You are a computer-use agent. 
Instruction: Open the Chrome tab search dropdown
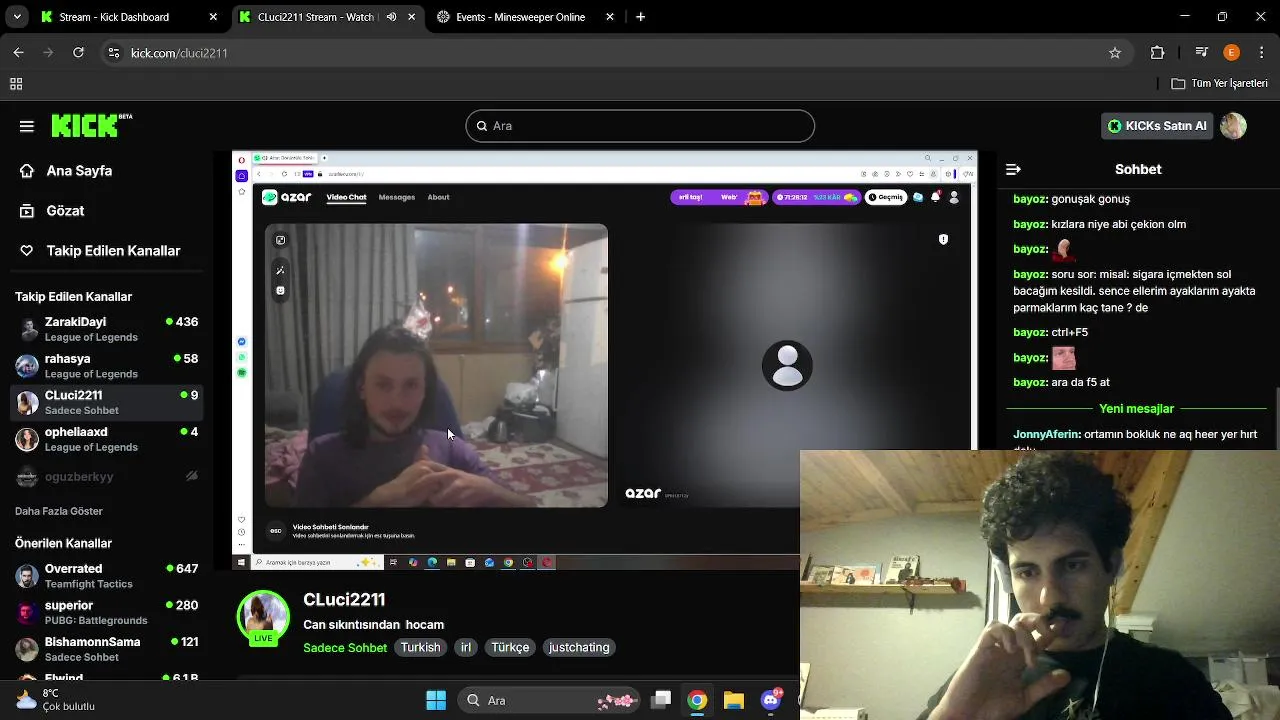click(17, 17)
